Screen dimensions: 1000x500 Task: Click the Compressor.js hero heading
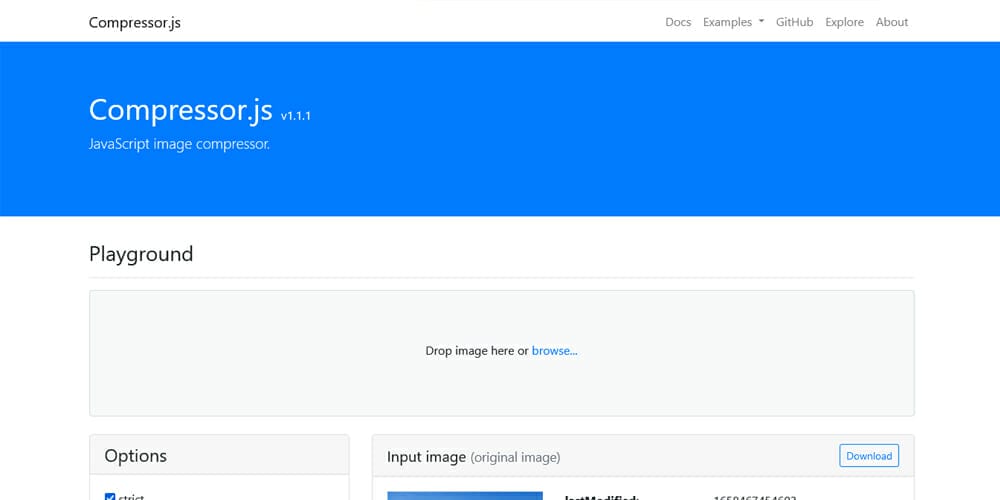[180, 110]
